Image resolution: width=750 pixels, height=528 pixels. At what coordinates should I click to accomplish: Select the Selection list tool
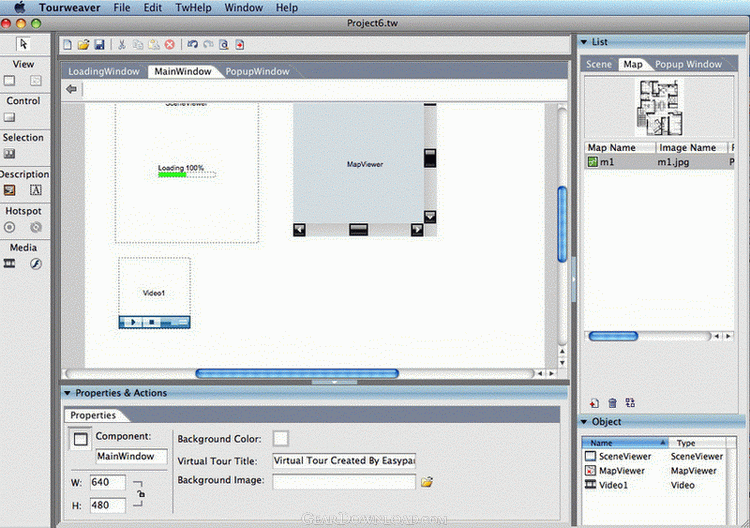[x=10, y=154]
